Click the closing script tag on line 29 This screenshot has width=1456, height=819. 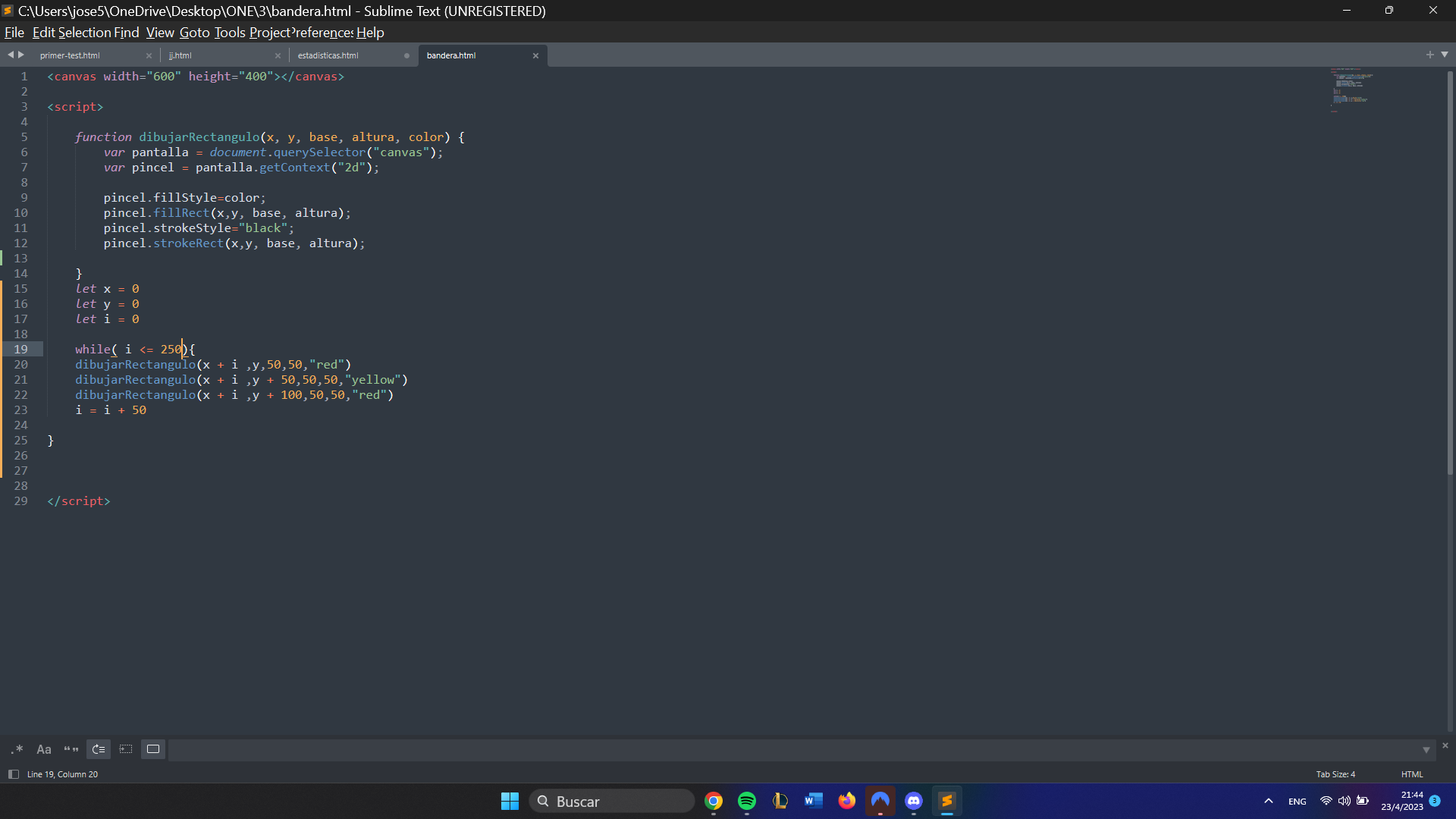(x=79, y=501)
